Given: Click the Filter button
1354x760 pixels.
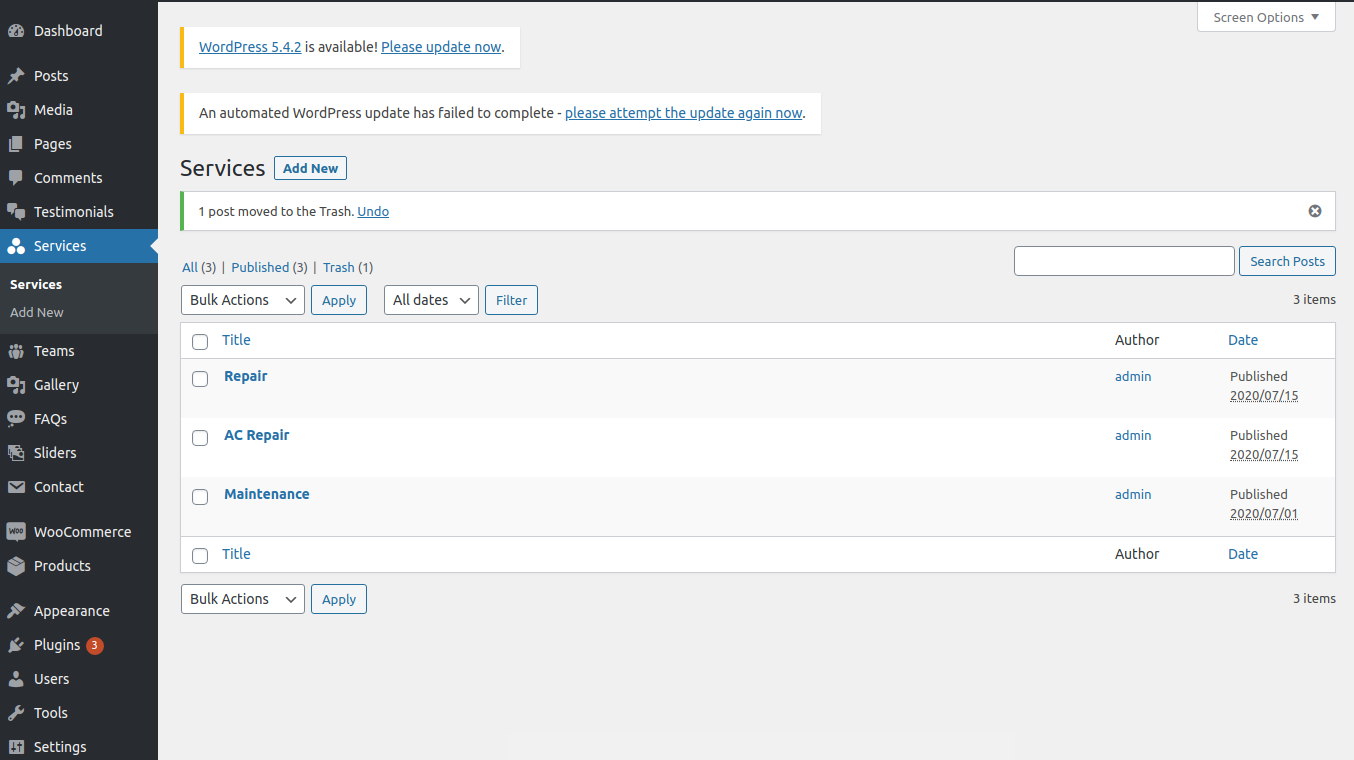Looking at the screenshot, I should point(511,300).
